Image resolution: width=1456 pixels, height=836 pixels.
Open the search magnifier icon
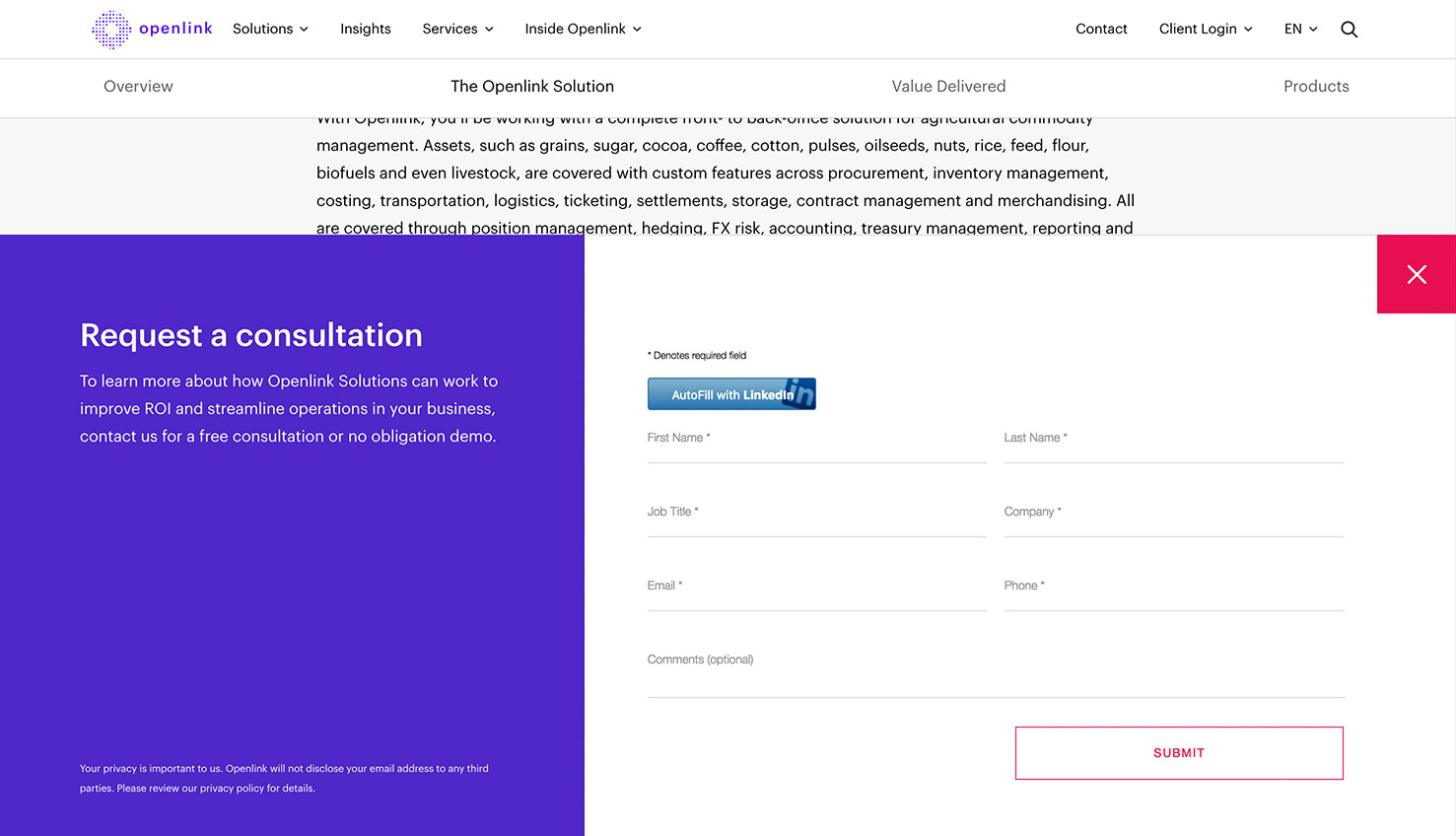tap(1349, 30)
